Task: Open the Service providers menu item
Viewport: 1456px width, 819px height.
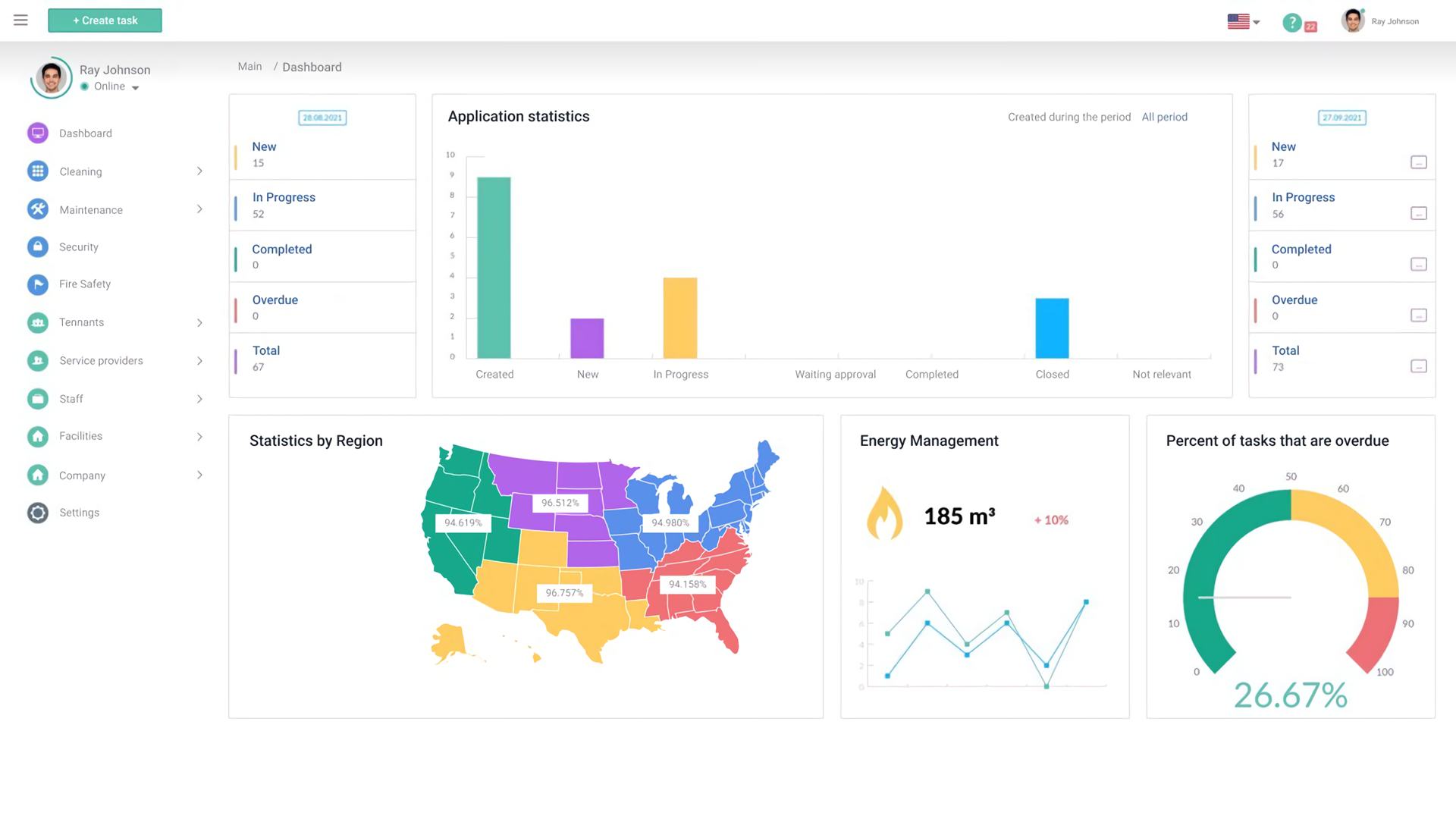Action: (101, 361)
